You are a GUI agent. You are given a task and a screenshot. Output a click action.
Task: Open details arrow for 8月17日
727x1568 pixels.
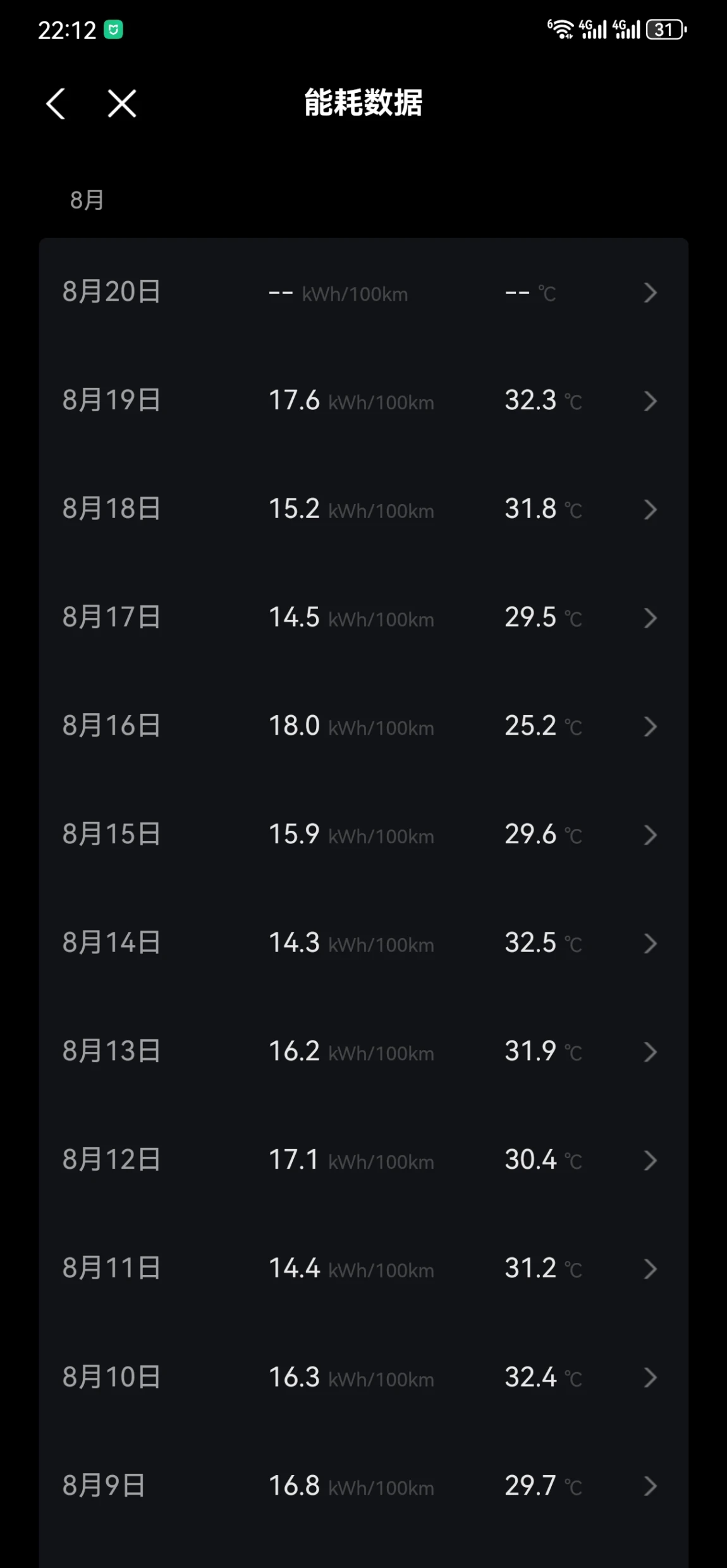point(650,618)
